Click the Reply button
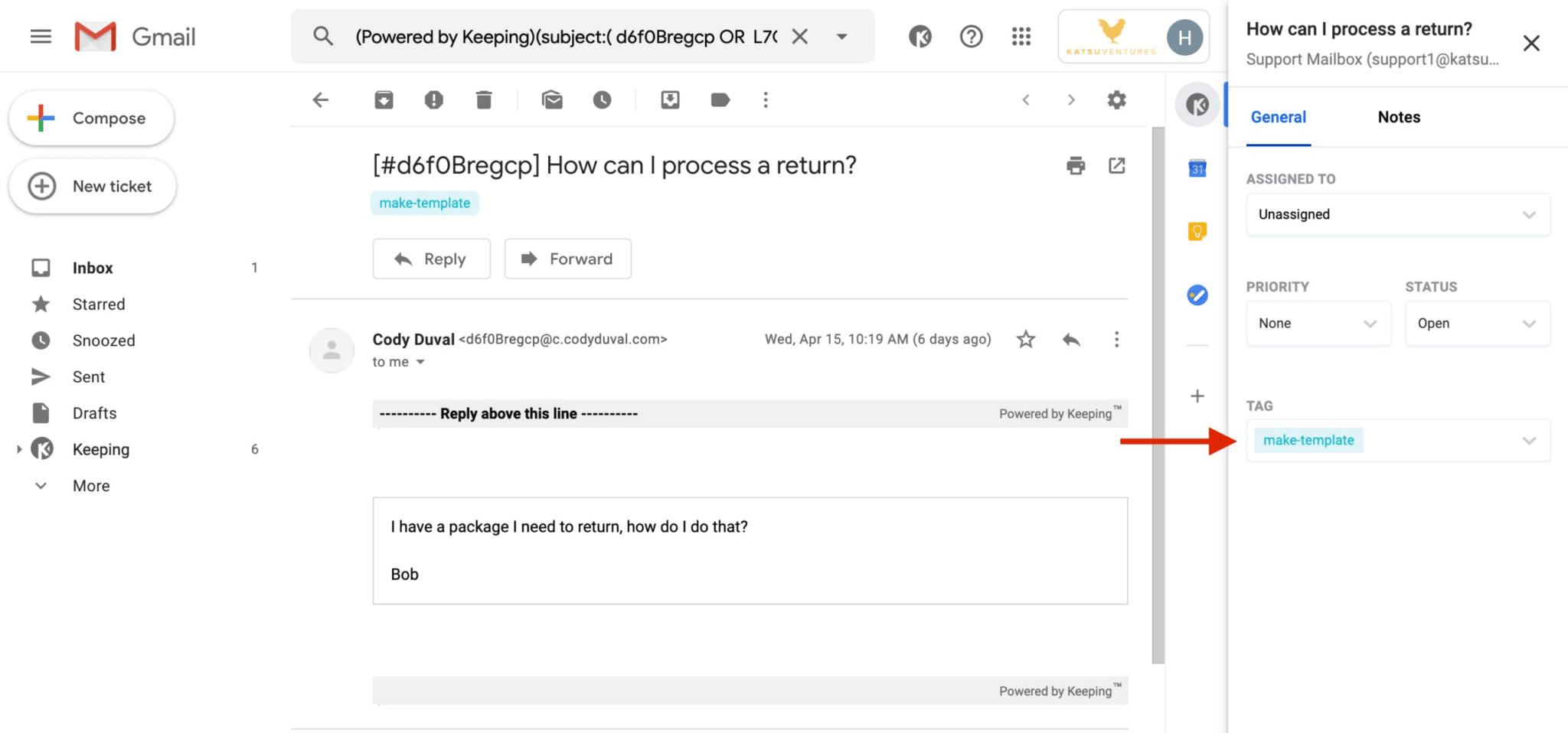Screen dimensions: 1568x733 coord(431,259)
